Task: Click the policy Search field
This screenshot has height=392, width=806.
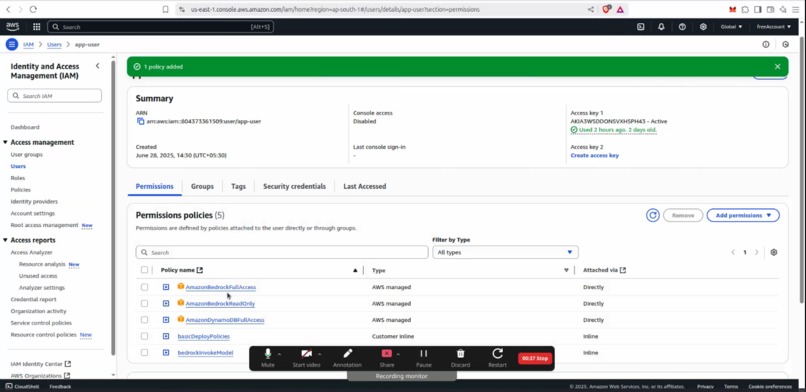Action: [x=282, y=252]
